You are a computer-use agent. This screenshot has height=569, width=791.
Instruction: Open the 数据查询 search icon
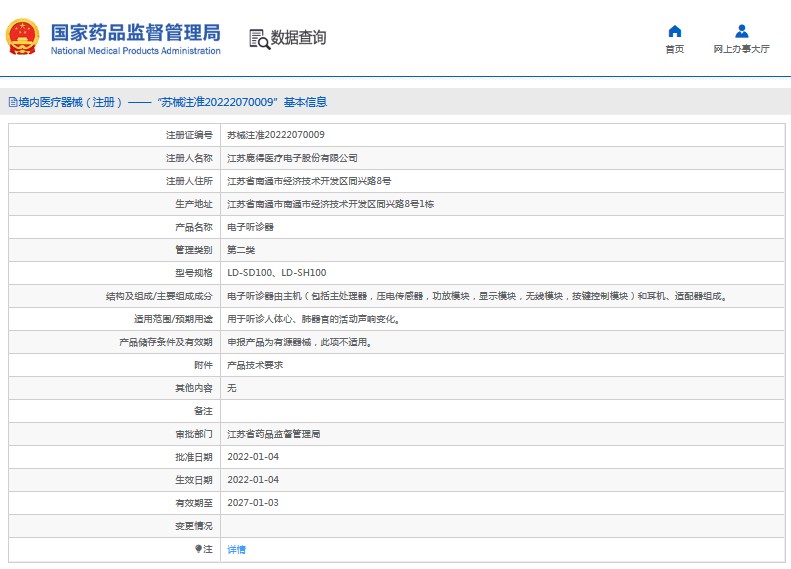(259, 39)
